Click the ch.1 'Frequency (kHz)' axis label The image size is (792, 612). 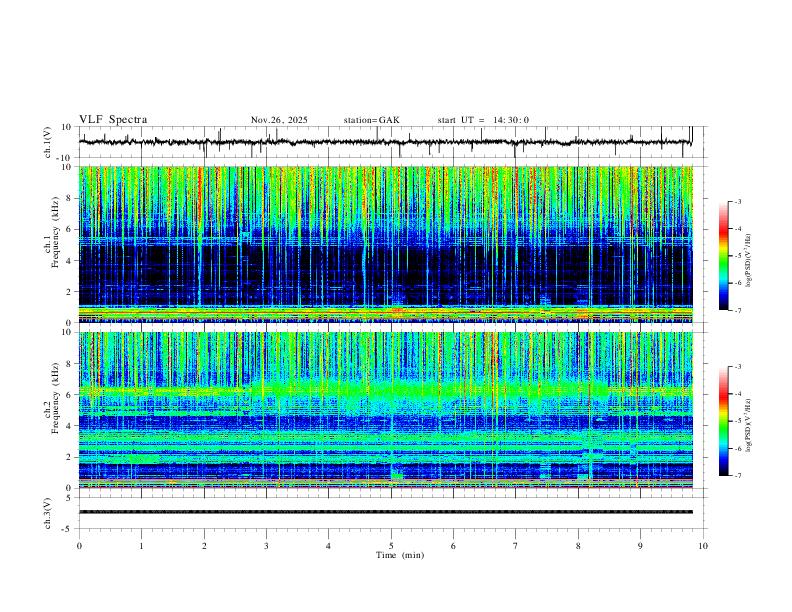(56, 234)
